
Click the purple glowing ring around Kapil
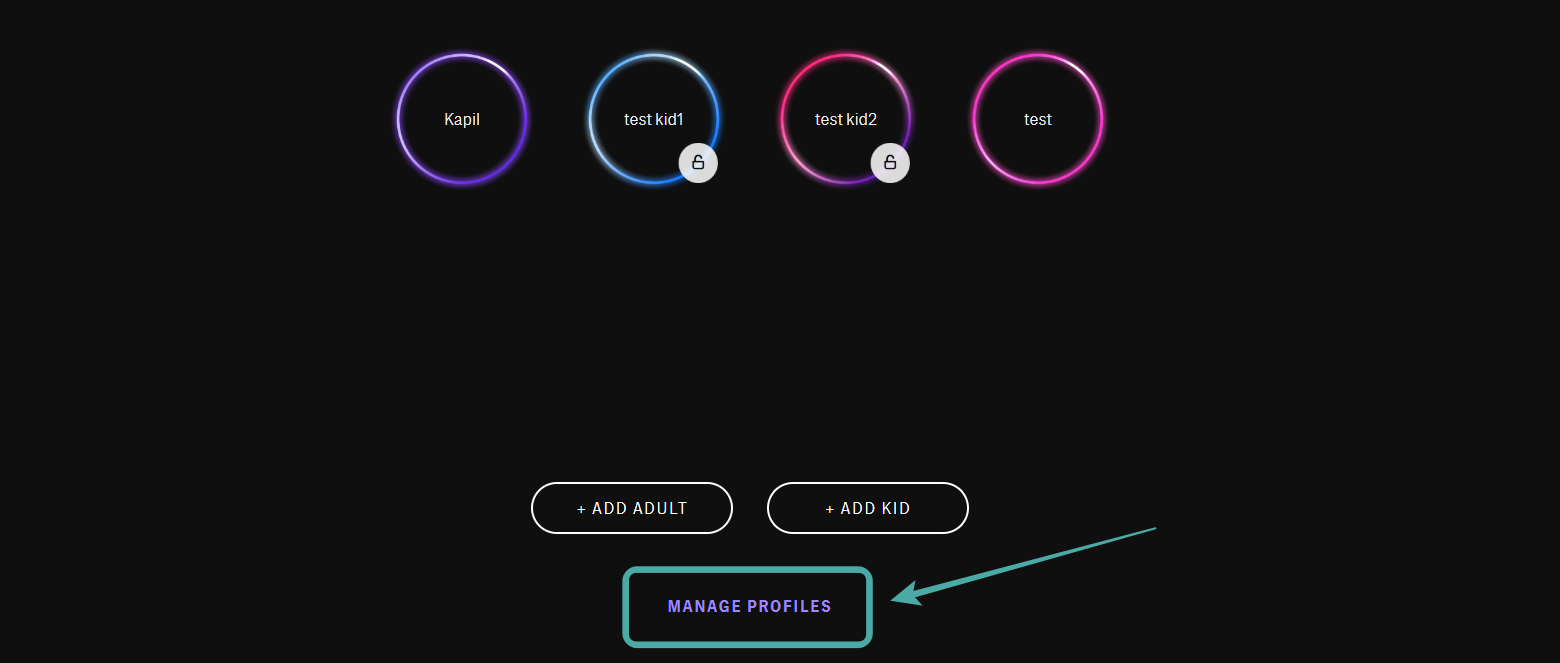click(x=399, y=120)
